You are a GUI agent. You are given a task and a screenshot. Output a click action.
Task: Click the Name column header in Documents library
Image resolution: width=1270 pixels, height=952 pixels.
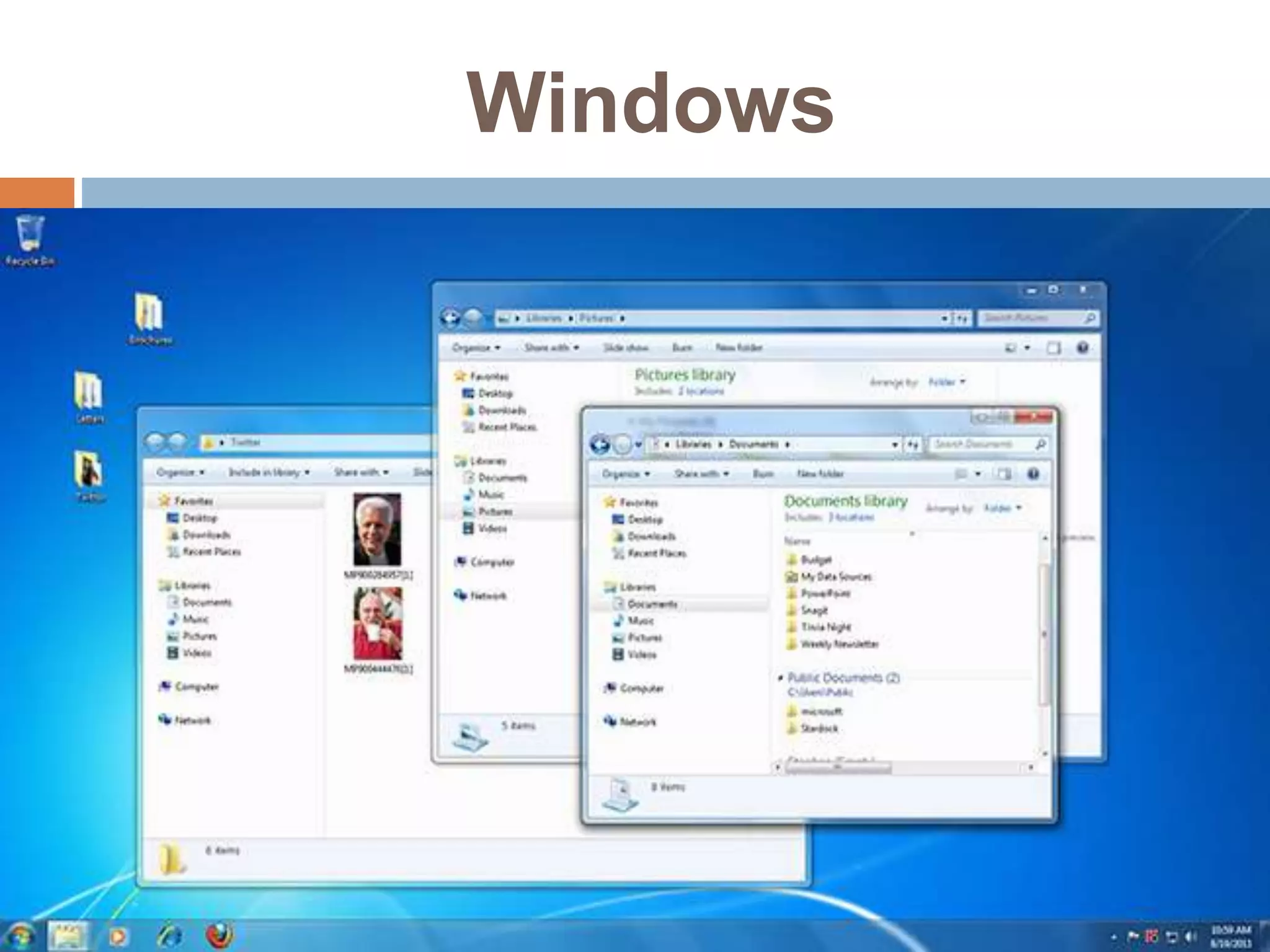point(797,541)
